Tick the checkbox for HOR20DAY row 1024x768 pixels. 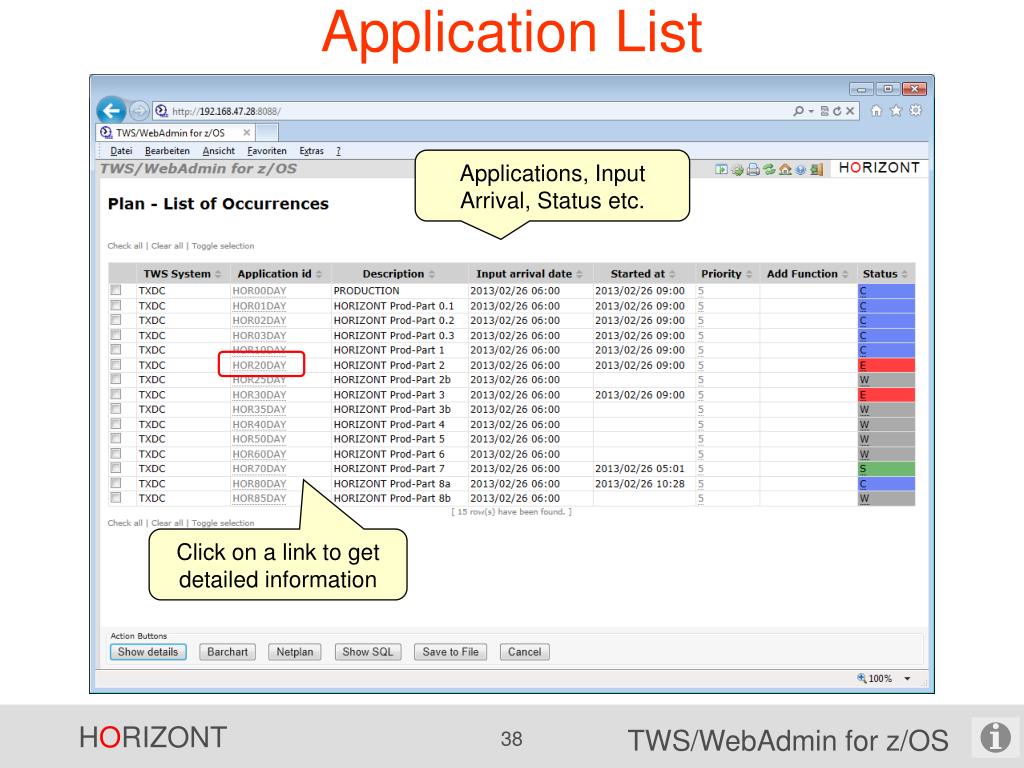point(116,364)
